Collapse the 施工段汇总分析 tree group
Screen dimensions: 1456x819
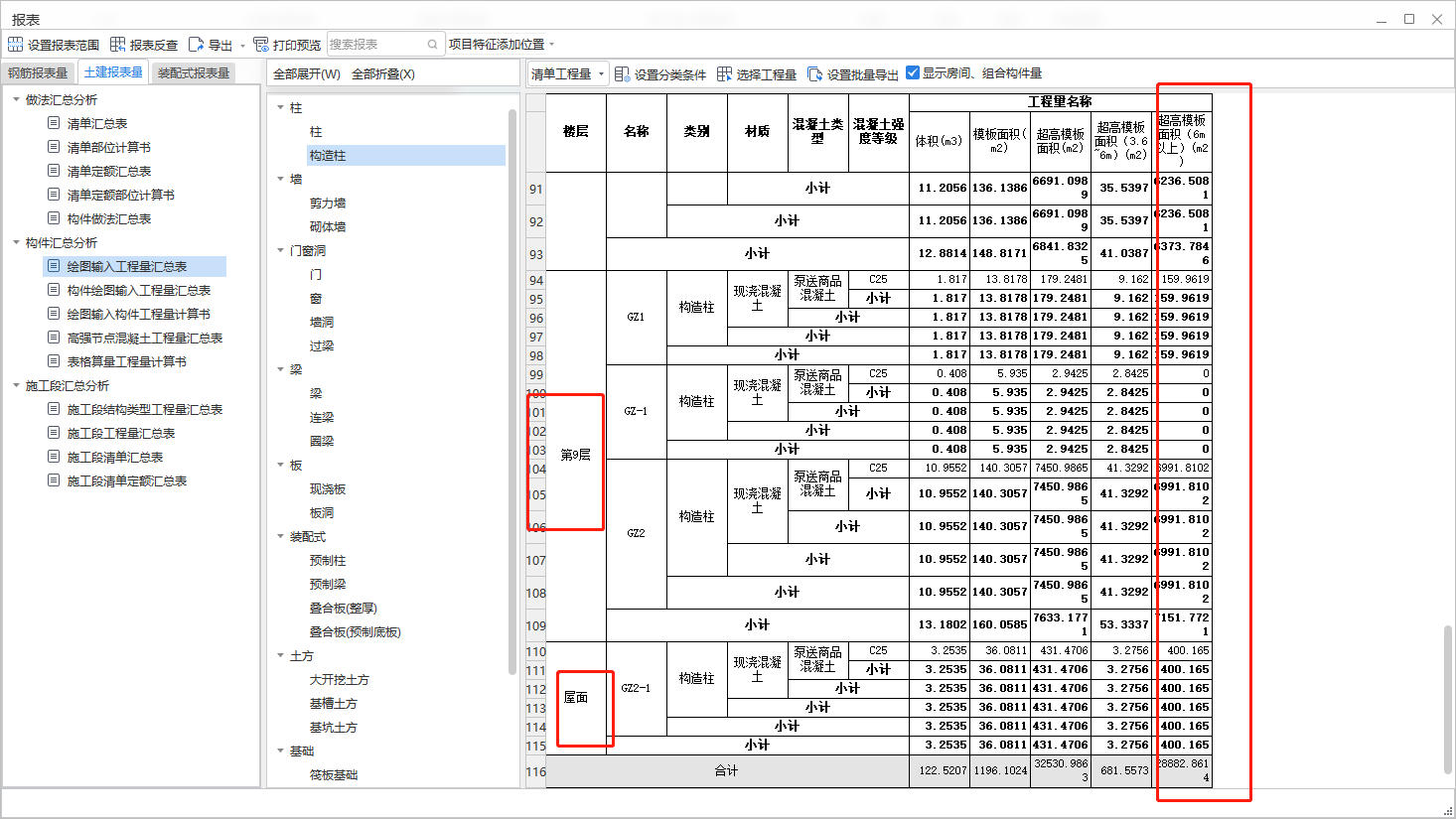click(16, 385)
